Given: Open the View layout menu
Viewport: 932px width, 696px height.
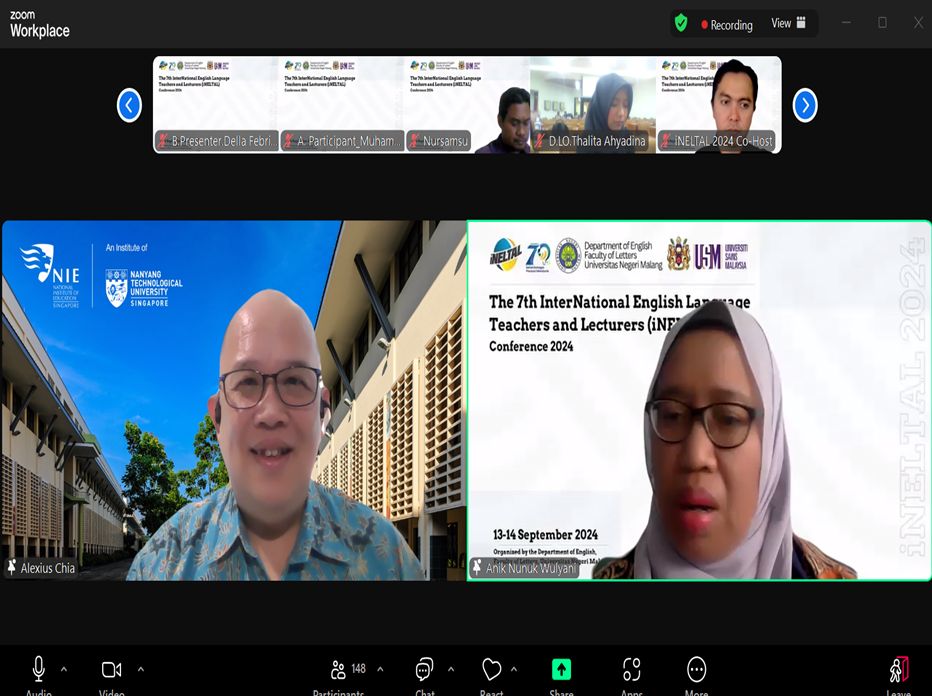Looking at the screenshot, I should coord(788,23).
